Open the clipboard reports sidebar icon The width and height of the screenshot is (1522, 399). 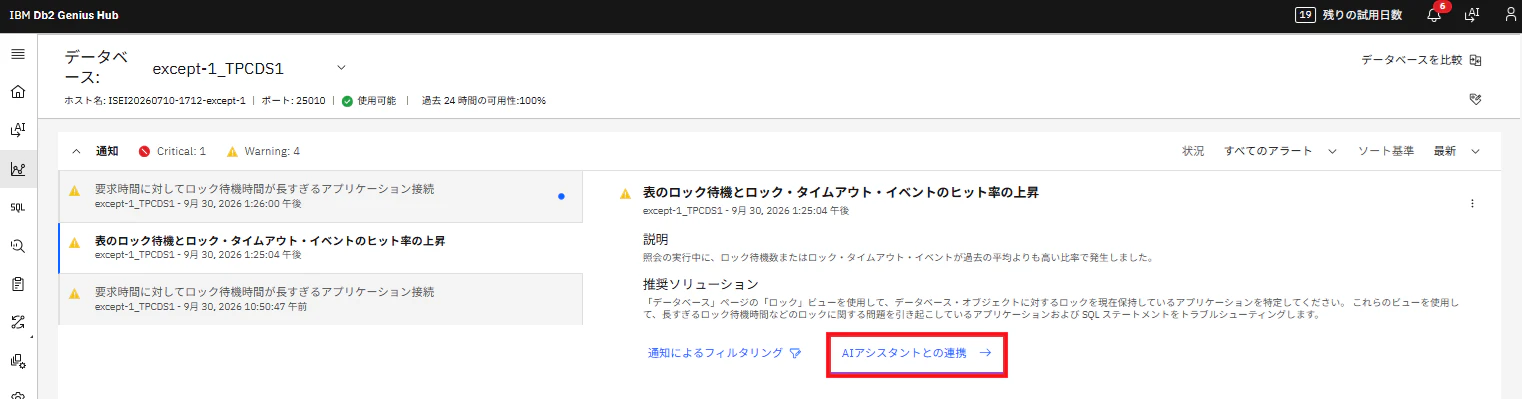click(17, 284)
